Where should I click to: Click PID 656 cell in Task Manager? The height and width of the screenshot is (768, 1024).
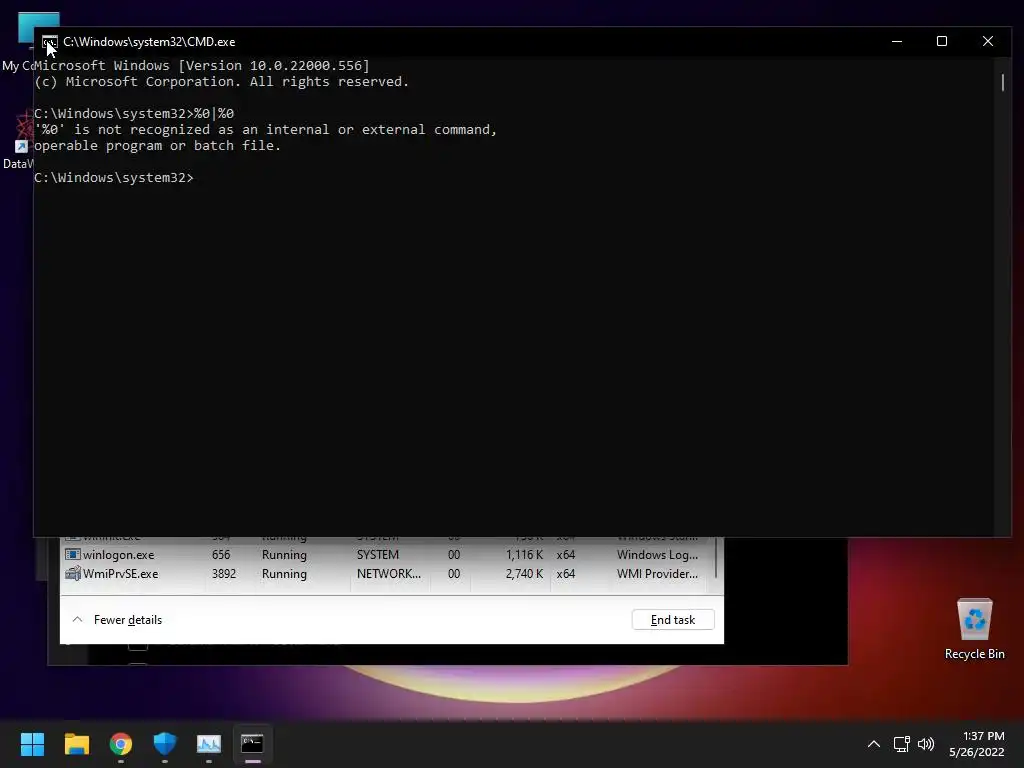221,554
